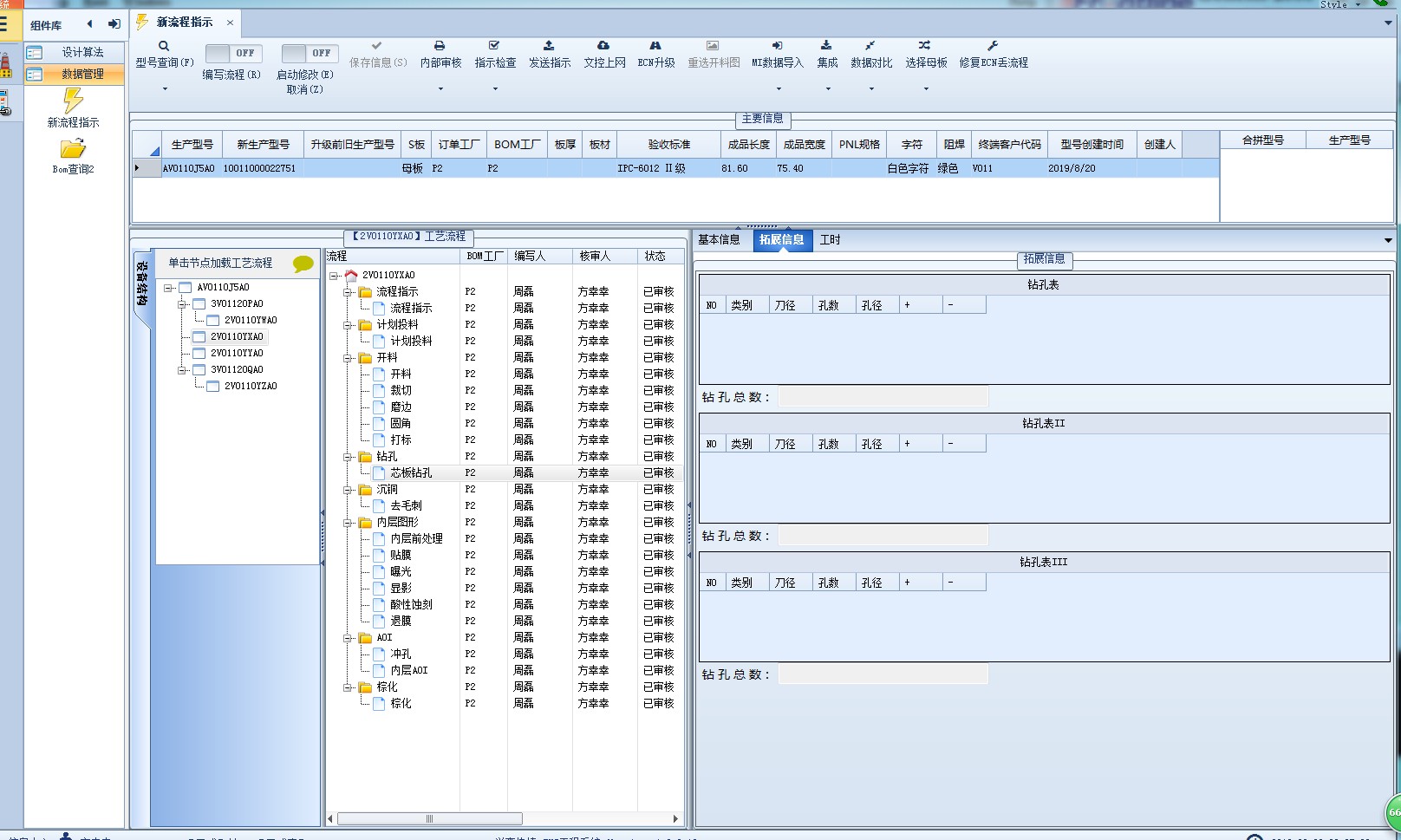1401x840 pixels.
Task: Click the 数据对比 icon
Action: click(x=870, y=45)
